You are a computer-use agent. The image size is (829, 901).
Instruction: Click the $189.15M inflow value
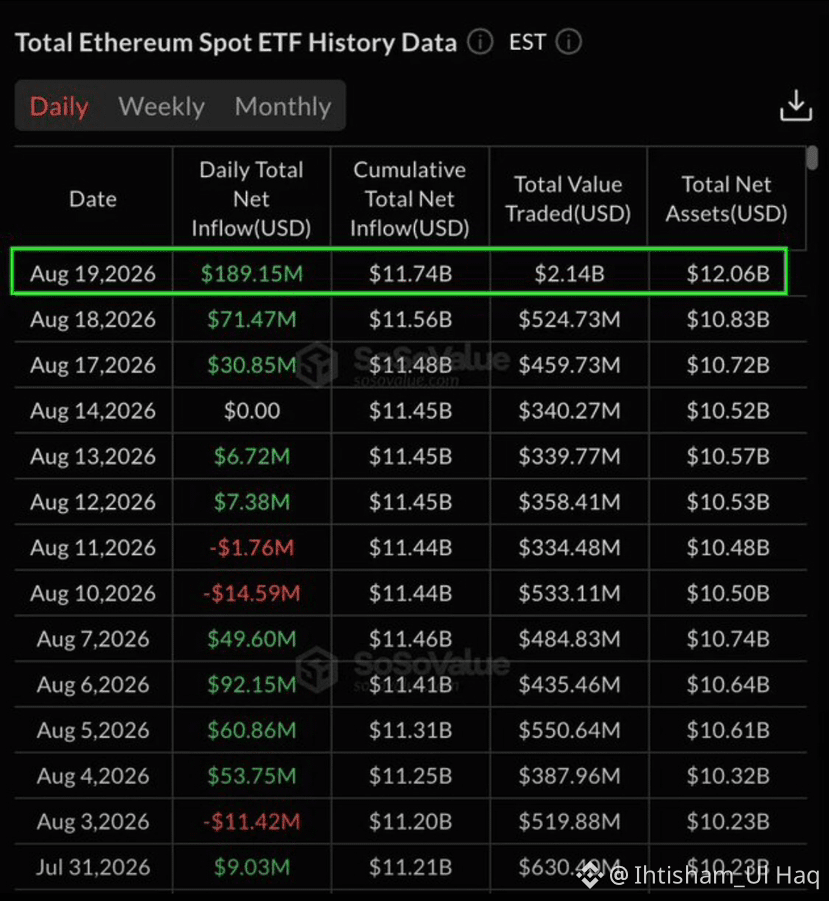click(x=252, y=274)
